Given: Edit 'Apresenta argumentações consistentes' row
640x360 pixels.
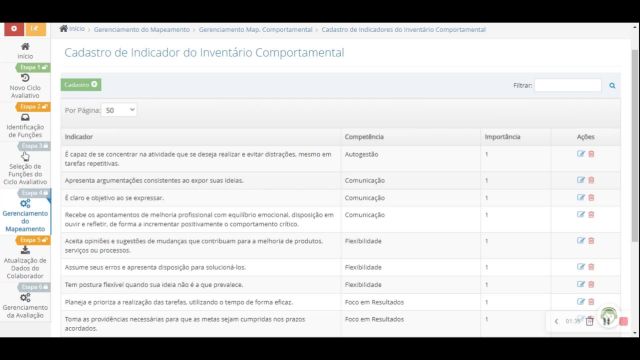Looking at the screenshot, I should point(581,180).
